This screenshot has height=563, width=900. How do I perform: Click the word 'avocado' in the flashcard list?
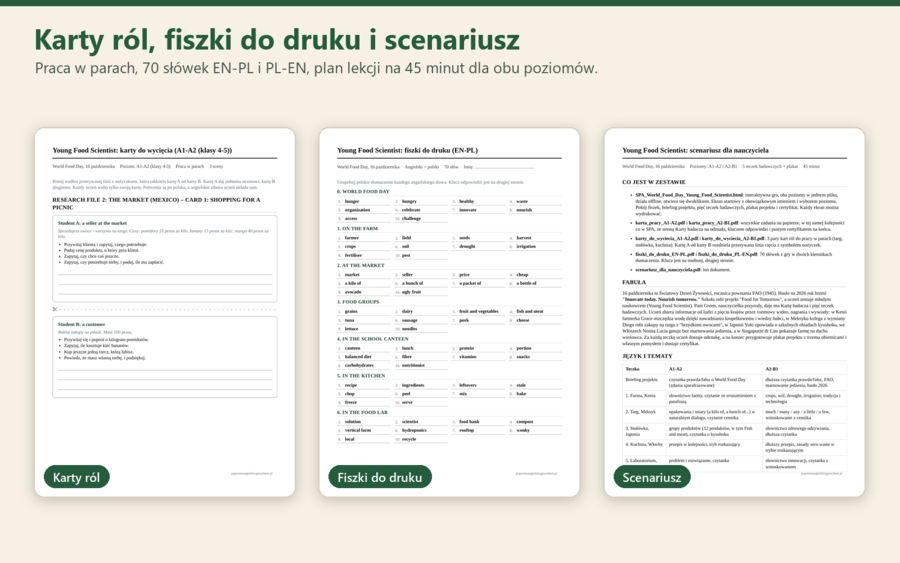pyautogui.click(x=353, y=292)
